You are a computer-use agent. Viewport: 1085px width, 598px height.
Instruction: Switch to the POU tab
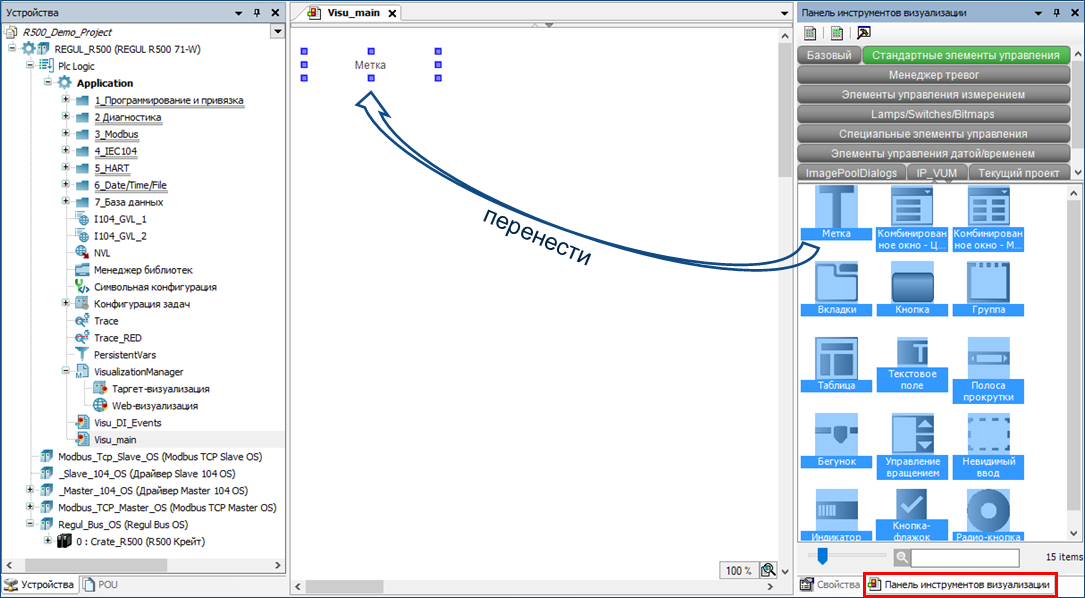[x=104, y=584]
